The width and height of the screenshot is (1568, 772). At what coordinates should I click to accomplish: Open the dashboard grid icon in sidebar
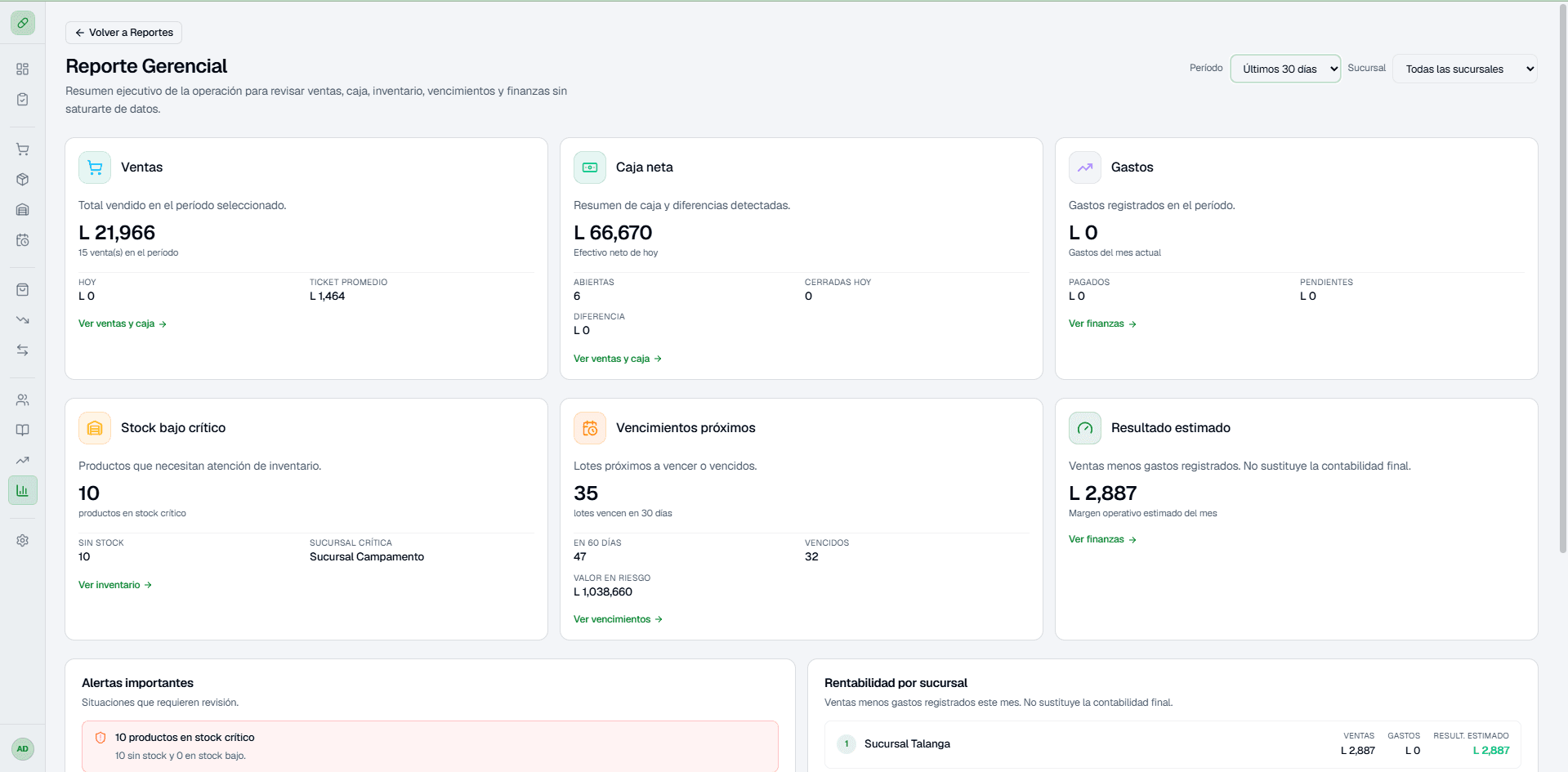pos(23,69)
